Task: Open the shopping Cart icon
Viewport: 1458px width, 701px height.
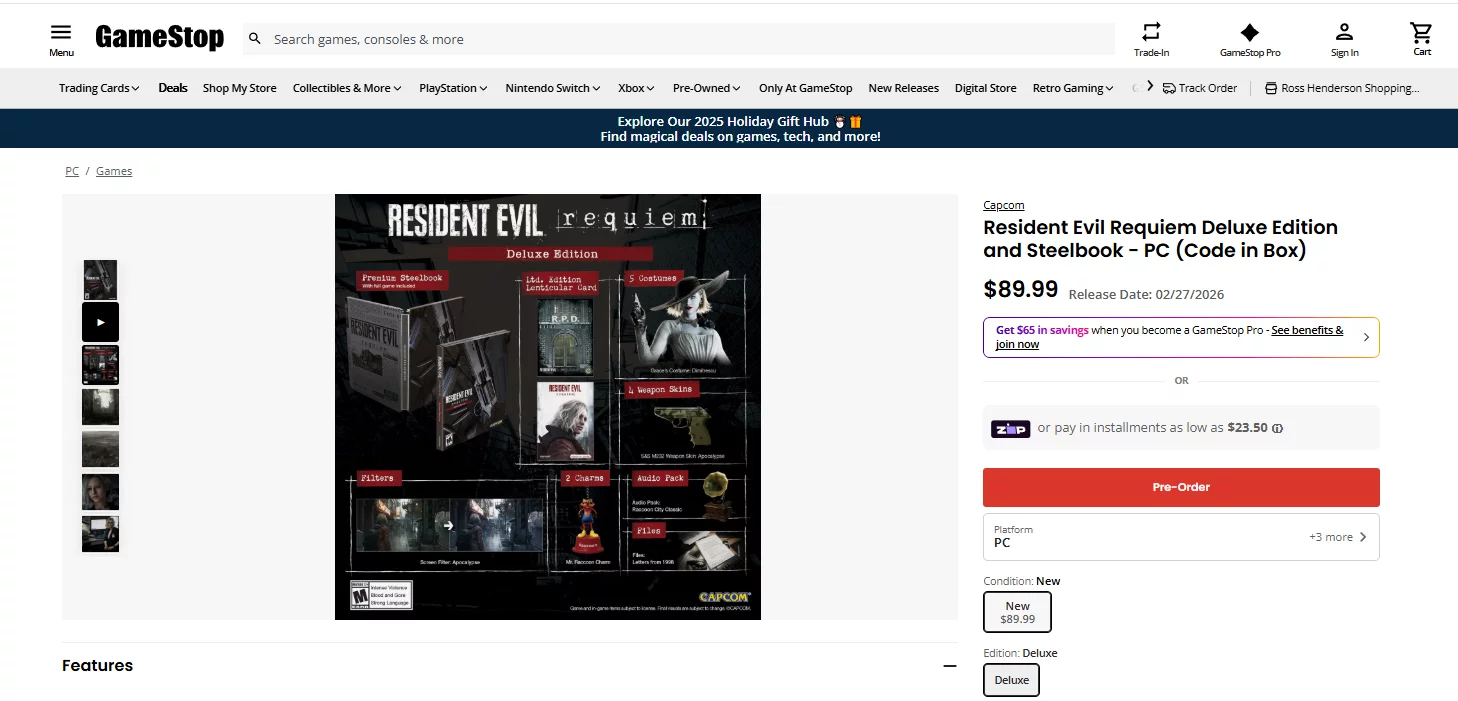Action: point(1421,32)
